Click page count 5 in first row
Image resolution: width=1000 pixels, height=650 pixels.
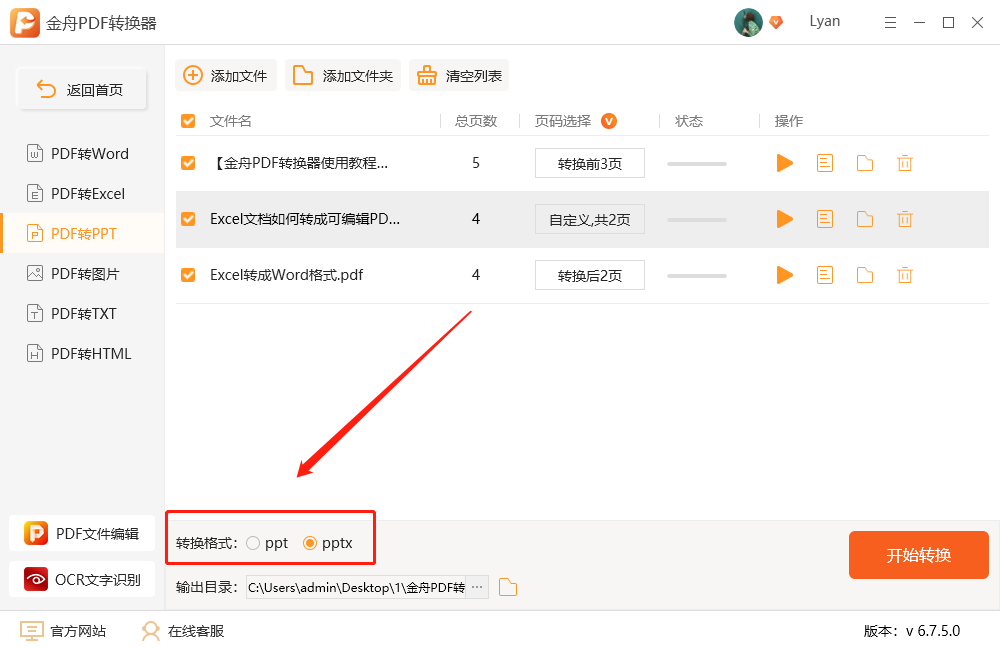pos(476,163)
